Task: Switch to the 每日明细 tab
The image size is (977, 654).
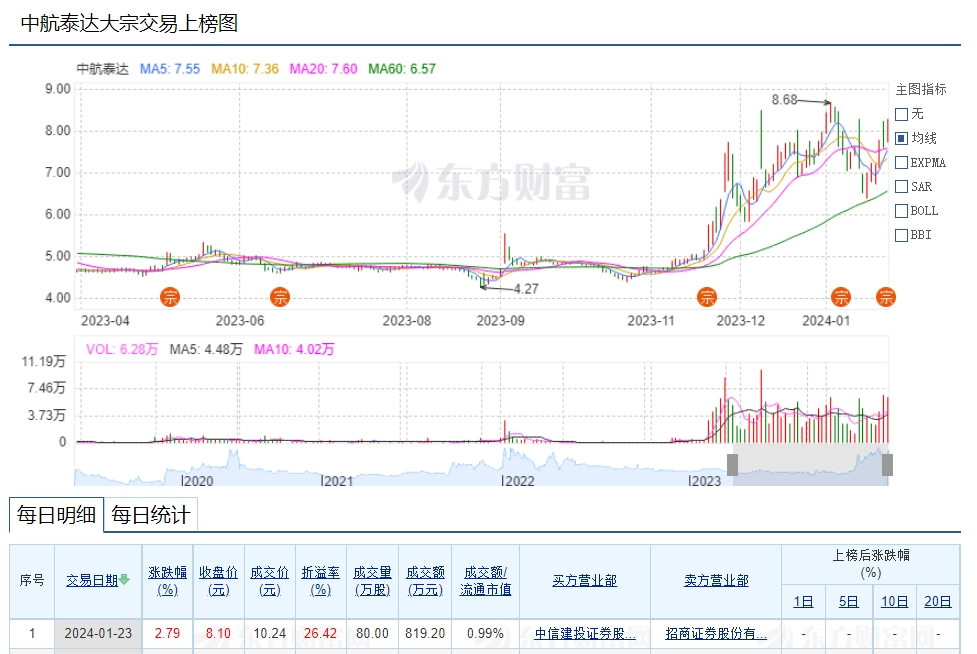Action: (55, 516)
